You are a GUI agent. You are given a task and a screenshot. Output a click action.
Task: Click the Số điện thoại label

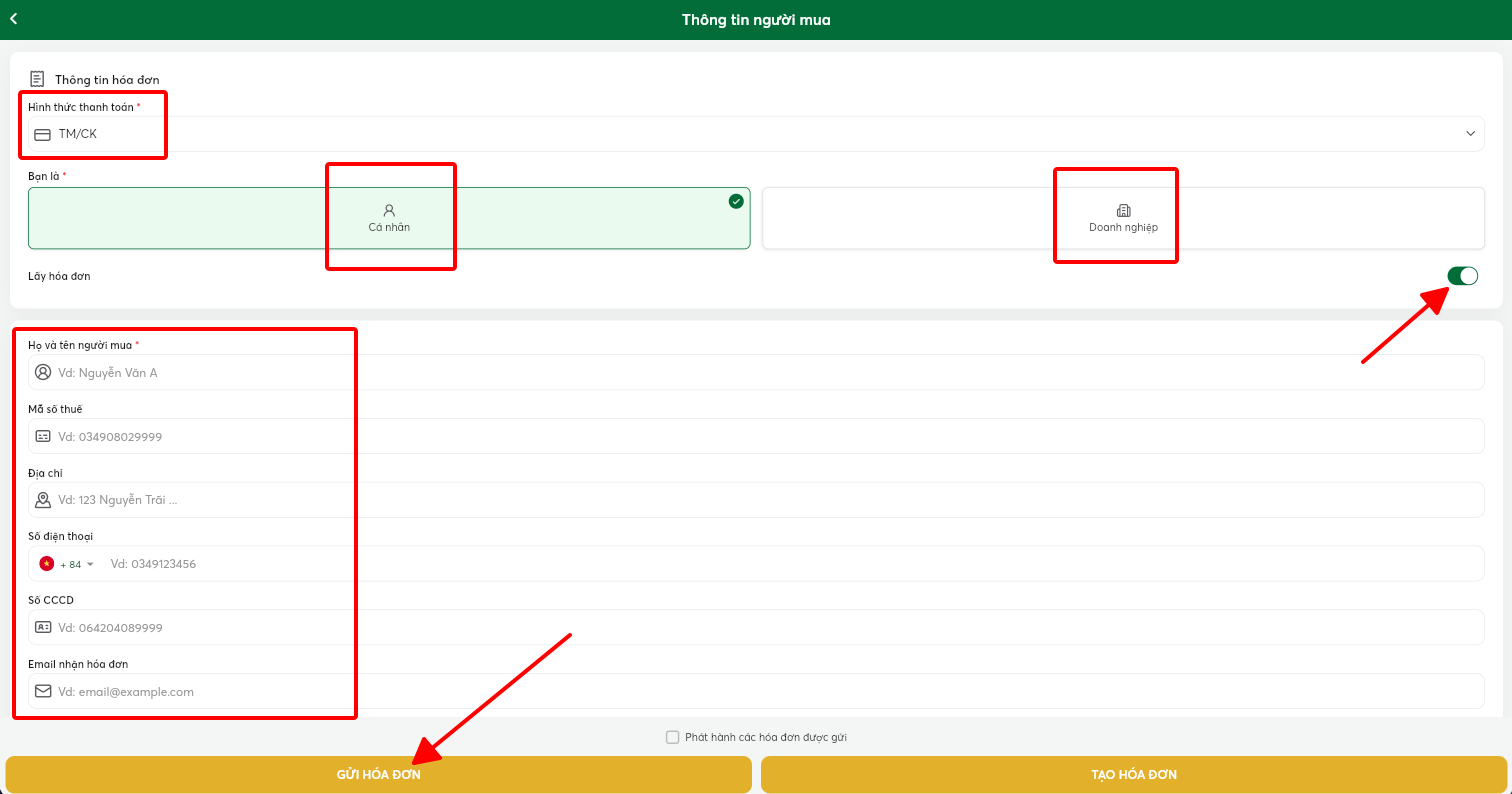(60, 537)
